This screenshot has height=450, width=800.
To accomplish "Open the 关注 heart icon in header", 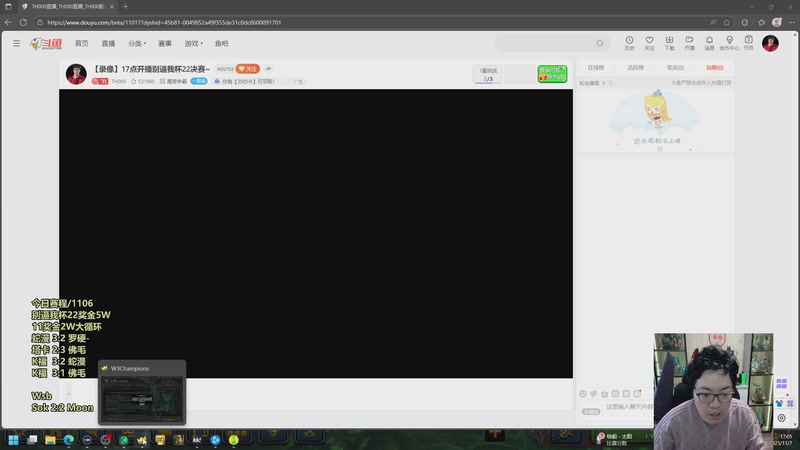I will [649, 43].
